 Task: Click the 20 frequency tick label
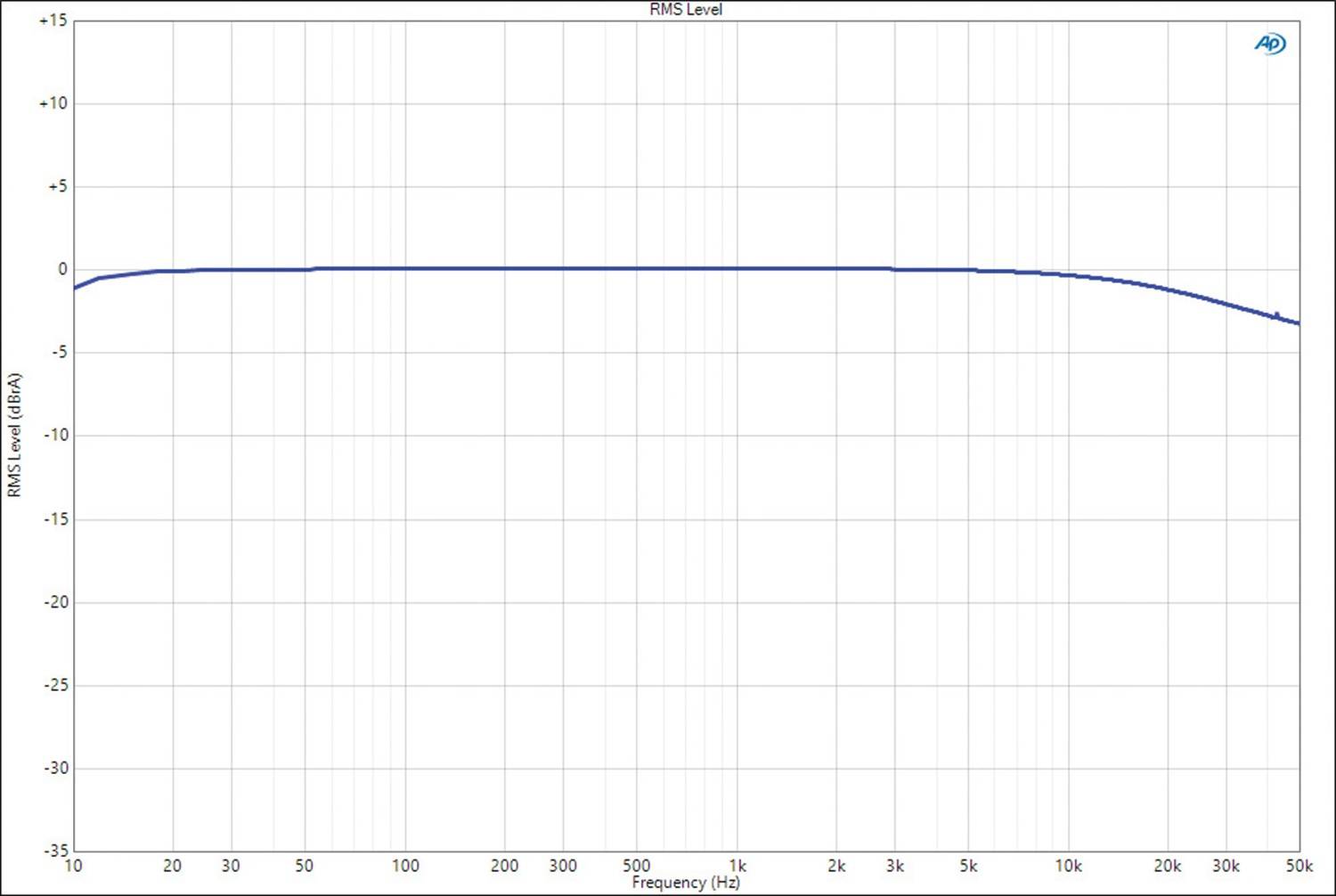point(173,866)
